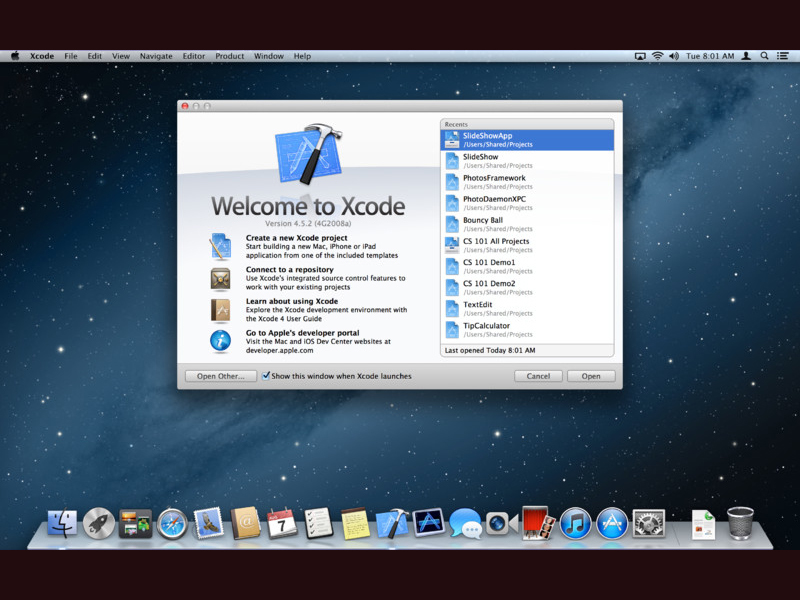Viewport: 800px width, 600px height.
Task: Open Notification Center list icon
Action: [783, 56]
